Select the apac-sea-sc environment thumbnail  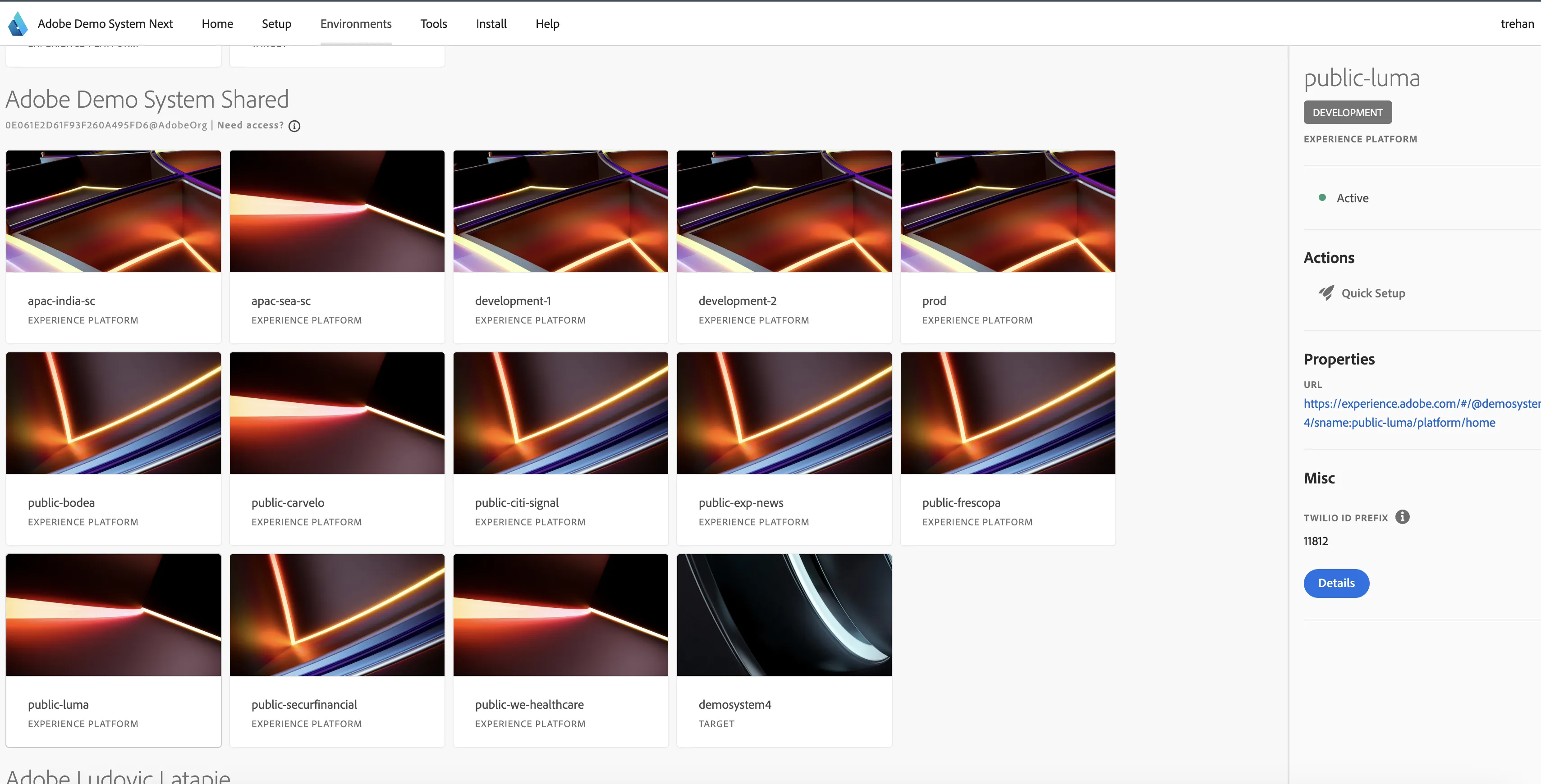(x=337, y=211)
